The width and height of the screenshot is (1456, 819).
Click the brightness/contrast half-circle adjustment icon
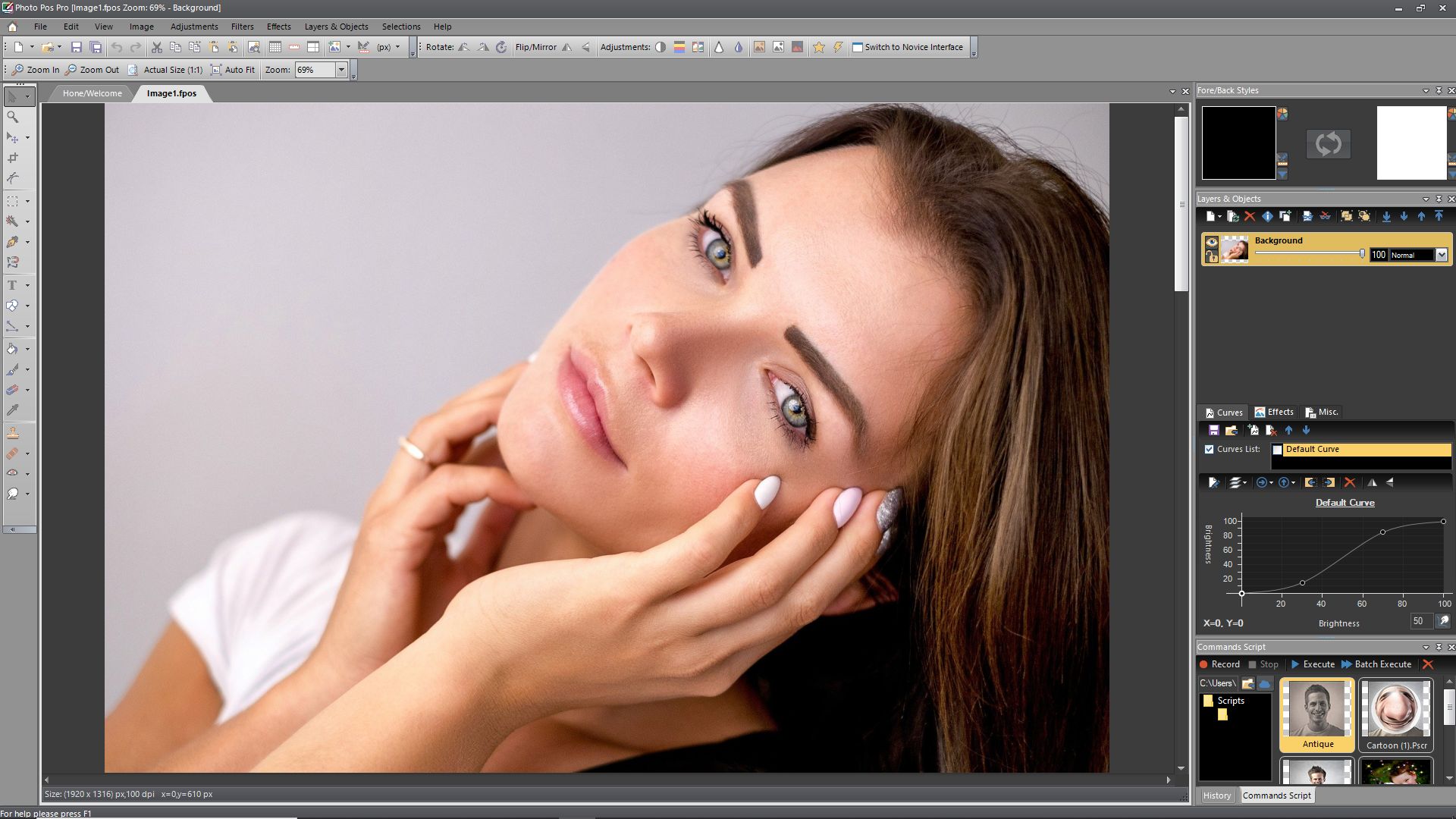(x=661, y=47)
